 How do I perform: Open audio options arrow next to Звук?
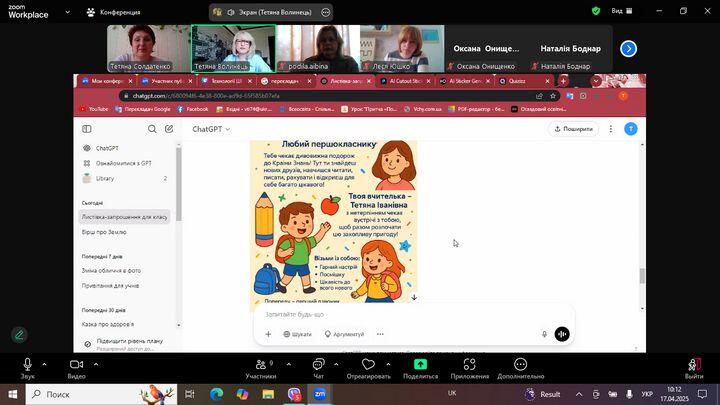coord(45,365)
